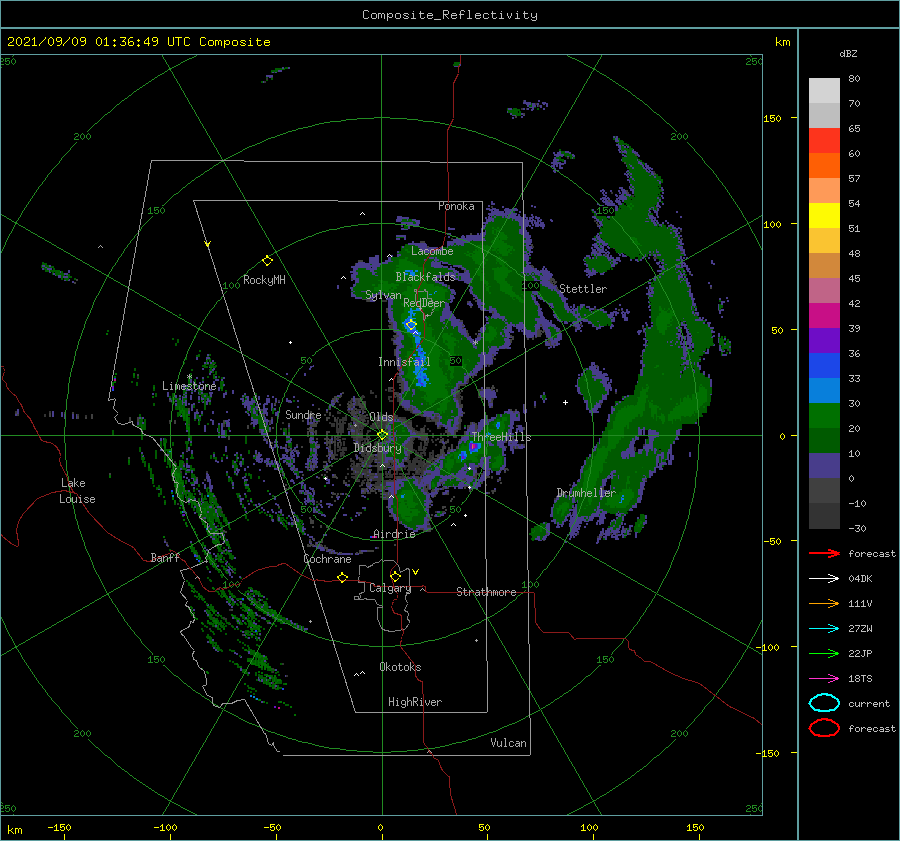Click the HighRiver town label

pos(415,702)
